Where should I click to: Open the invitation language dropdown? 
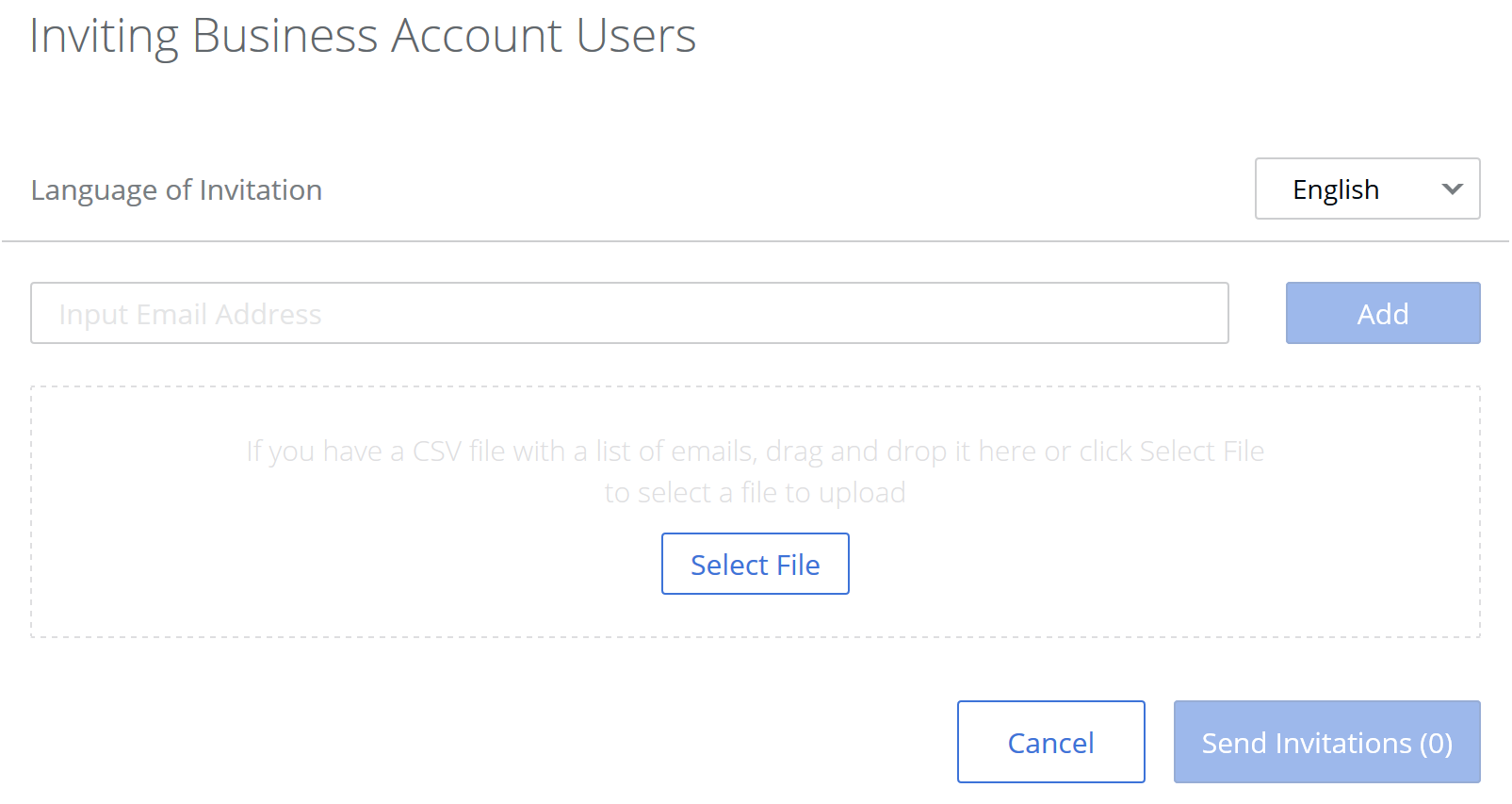[x=1366, y=189]
